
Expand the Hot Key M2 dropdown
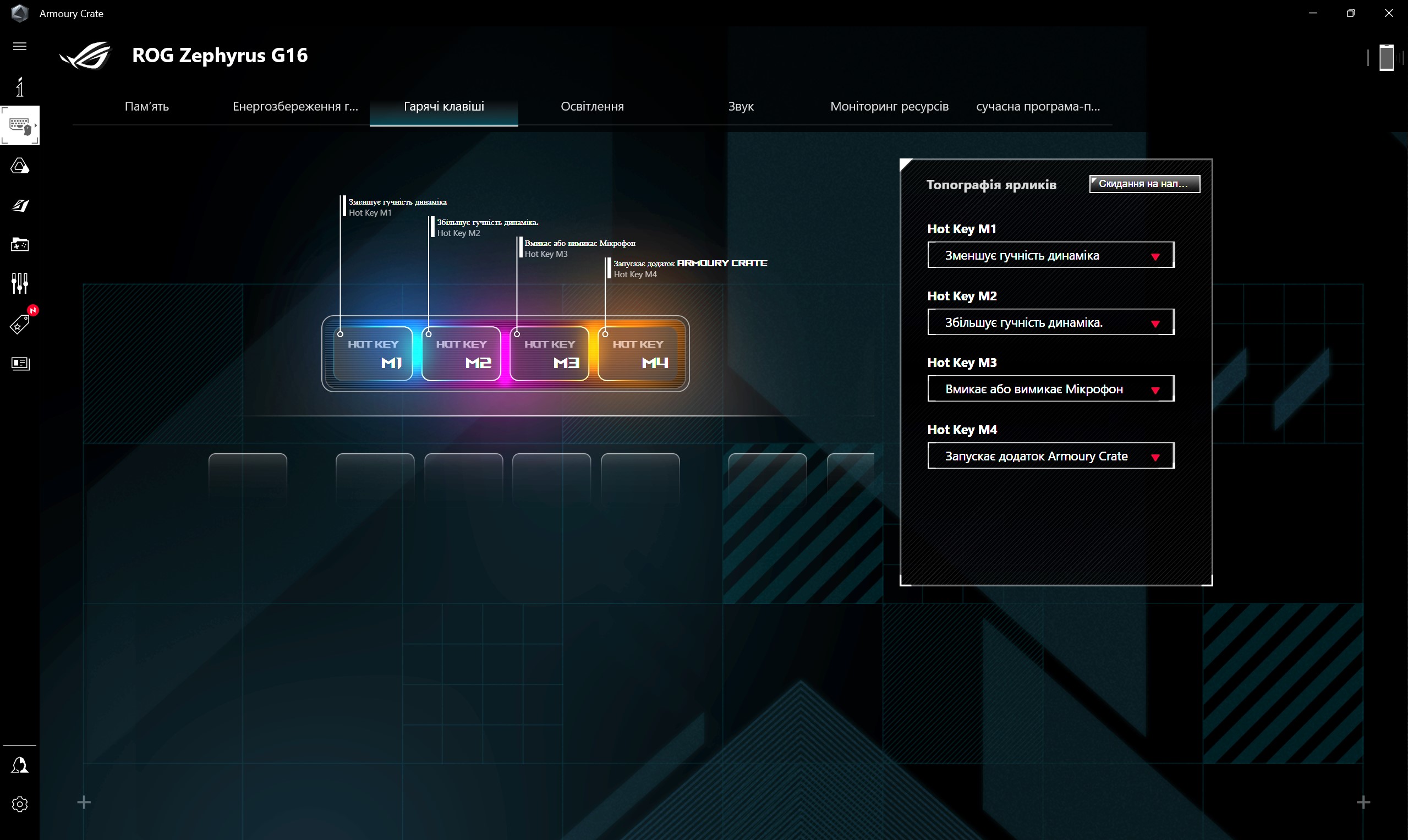point(1050,322)
